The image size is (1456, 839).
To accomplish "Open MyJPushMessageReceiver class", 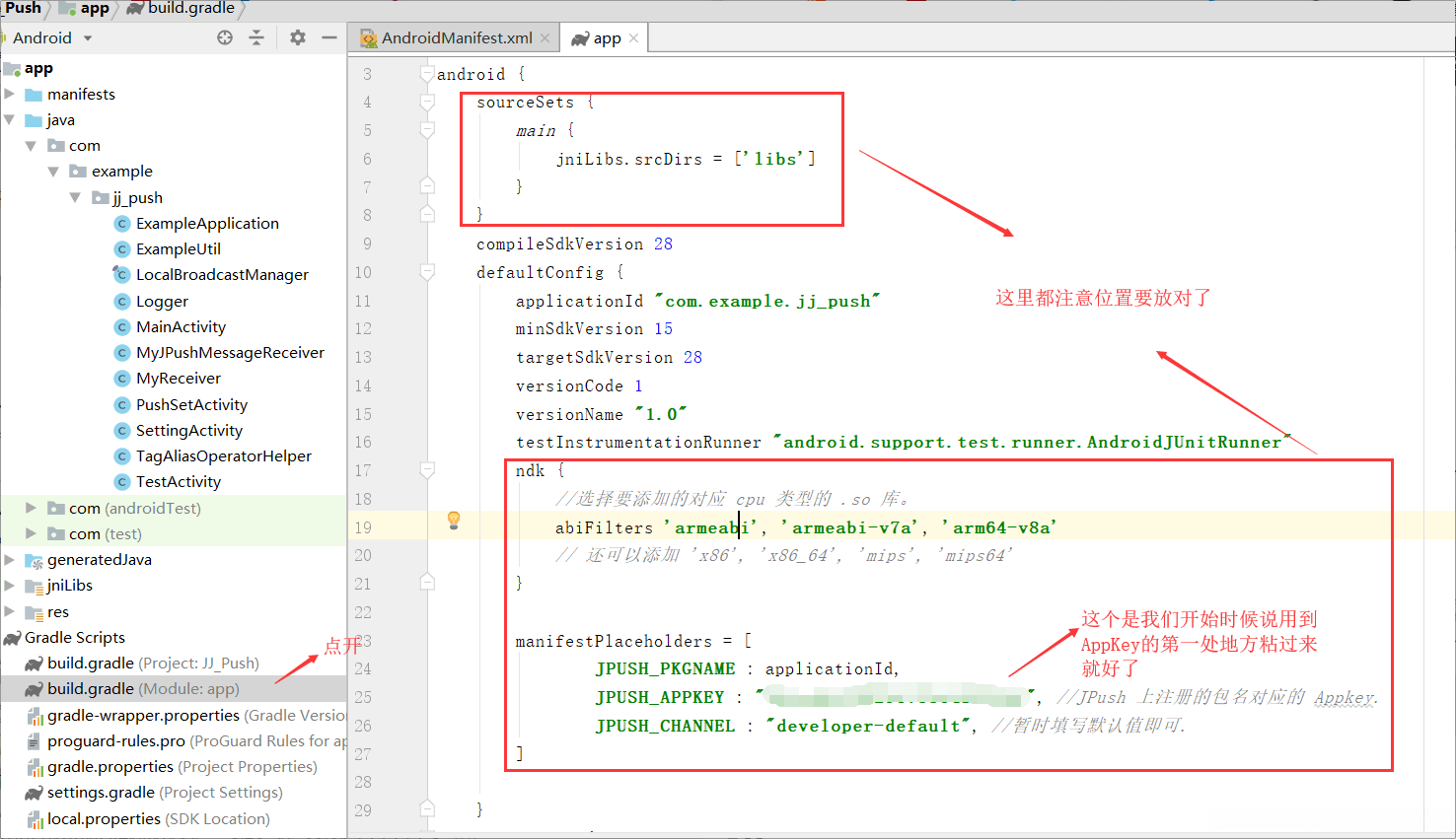I will [x=230, y=353].
